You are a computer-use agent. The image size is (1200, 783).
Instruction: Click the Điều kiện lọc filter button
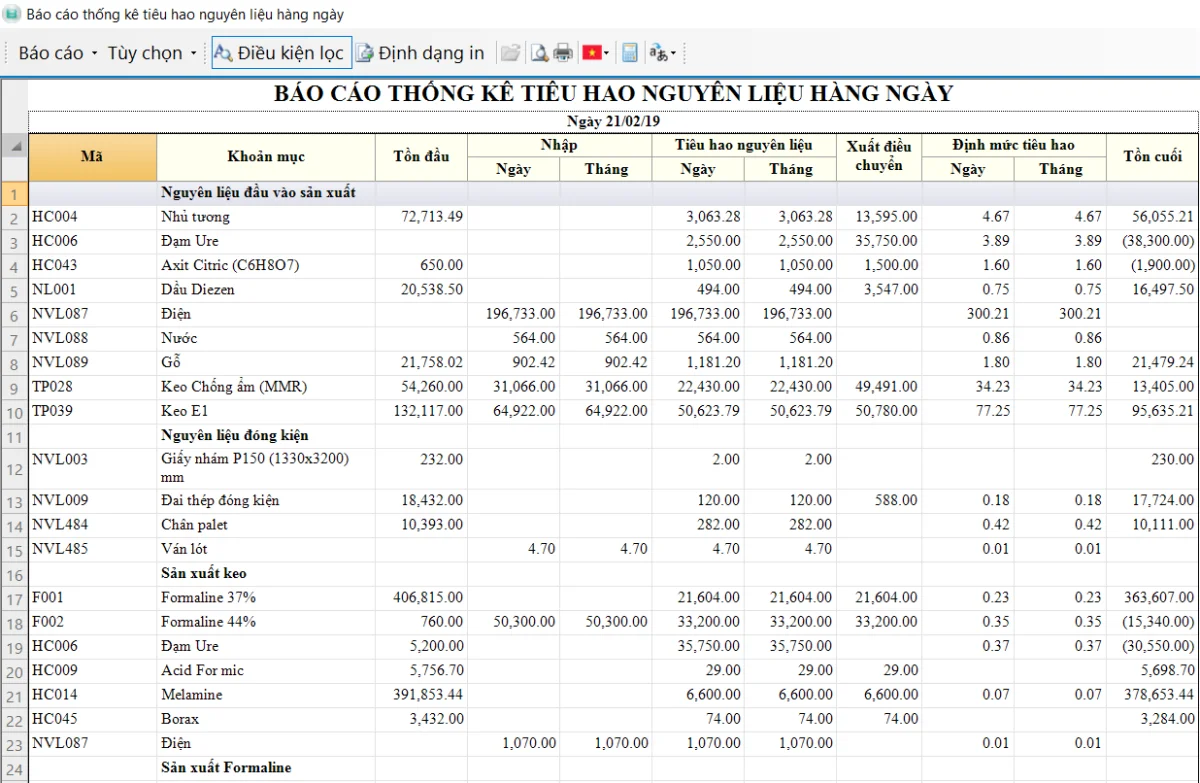point(281,53)
